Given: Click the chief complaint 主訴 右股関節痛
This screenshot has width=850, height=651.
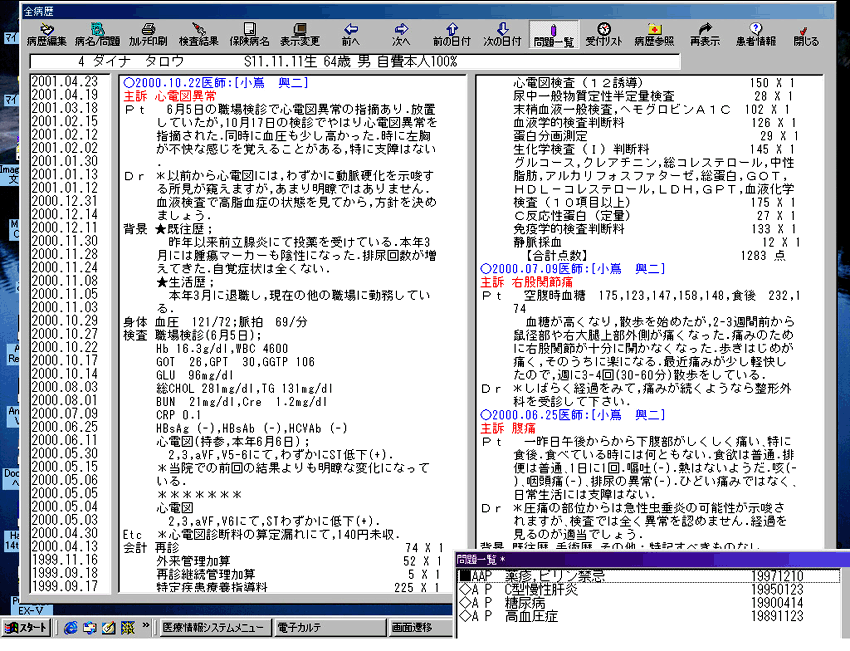Looking at the screenshot, I should (526, 282).
